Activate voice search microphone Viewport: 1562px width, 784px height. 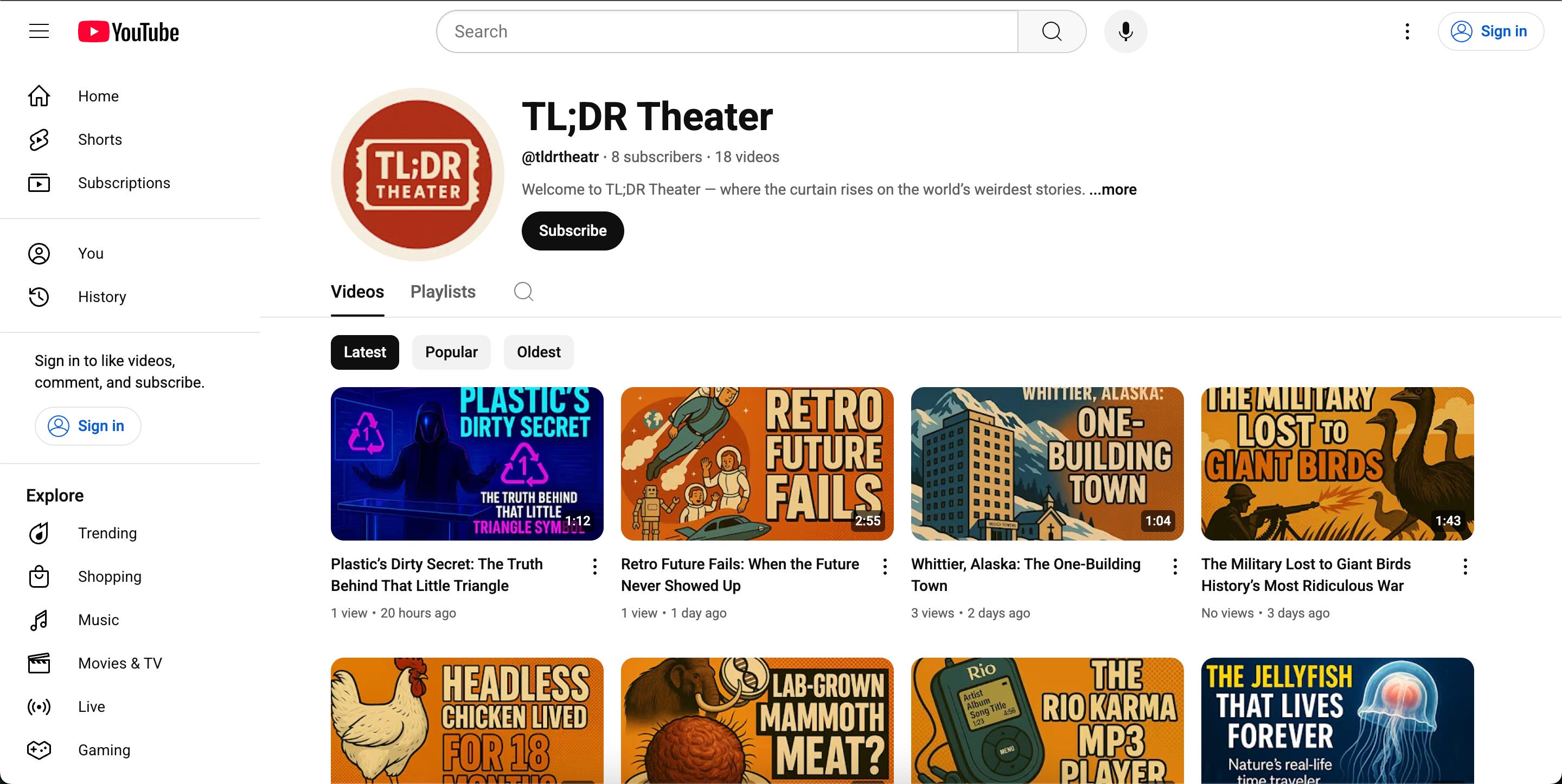[1125, 31]
